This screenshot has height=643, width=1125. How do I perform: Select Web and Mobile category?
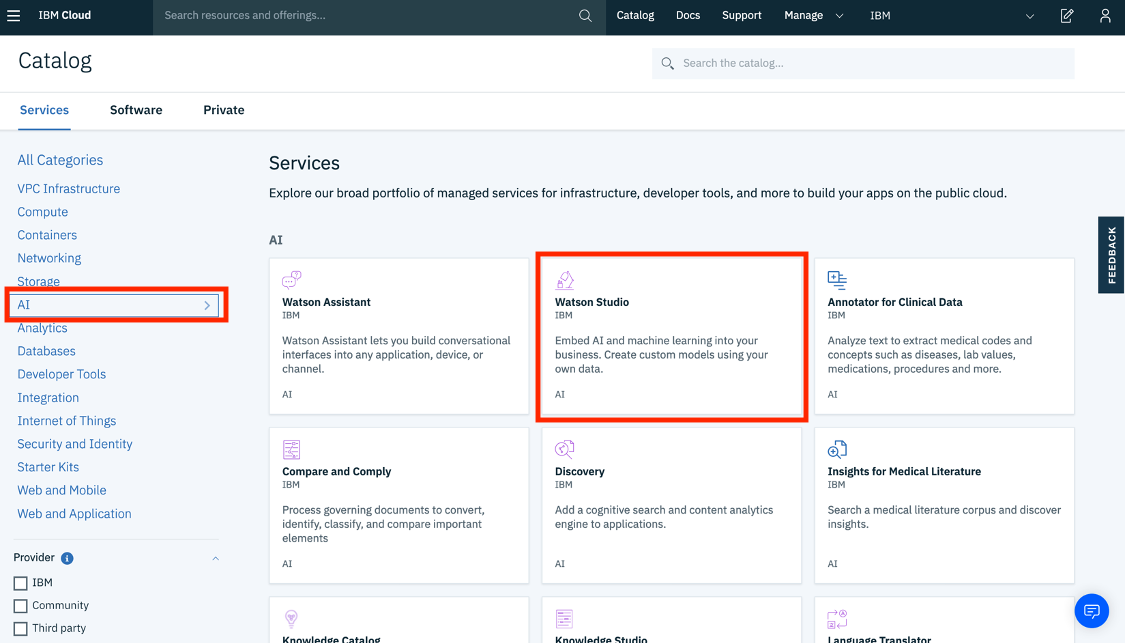(x=62, y=490)
